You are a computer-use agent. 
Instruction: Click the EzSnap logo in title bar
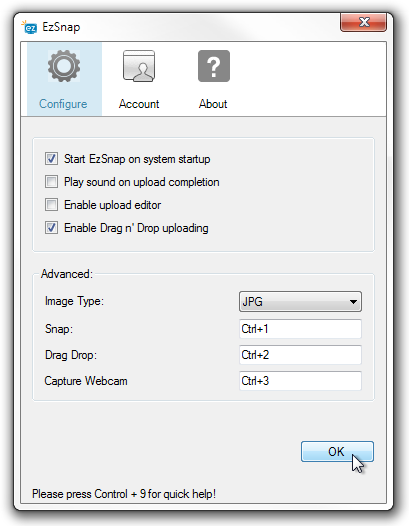(29, 27)
